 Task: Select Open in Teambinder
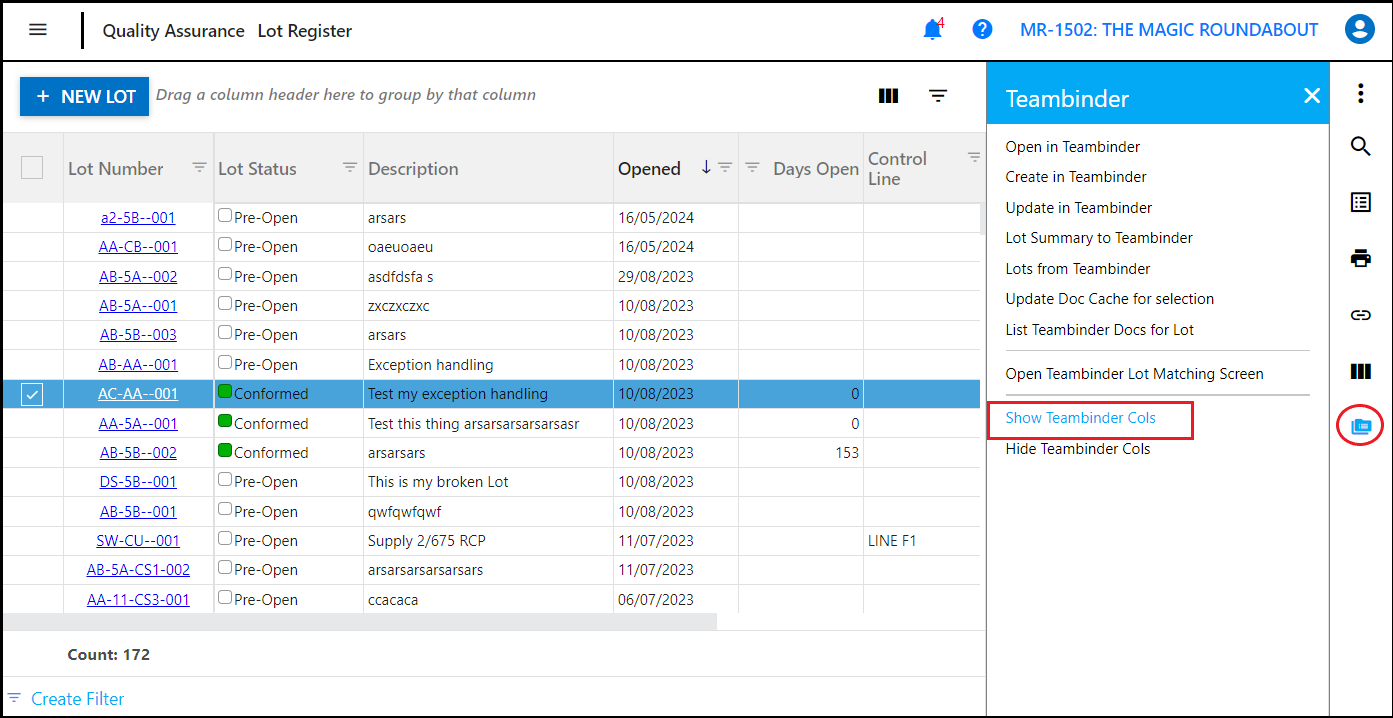(x=1073, y=147)
